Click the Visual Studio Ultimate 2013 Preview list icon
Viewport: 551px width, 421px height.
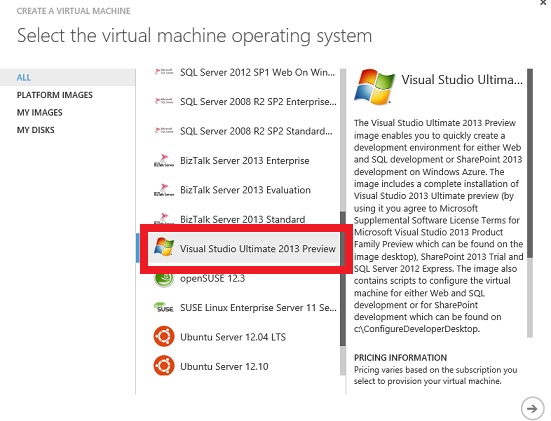tap(164, 246)
